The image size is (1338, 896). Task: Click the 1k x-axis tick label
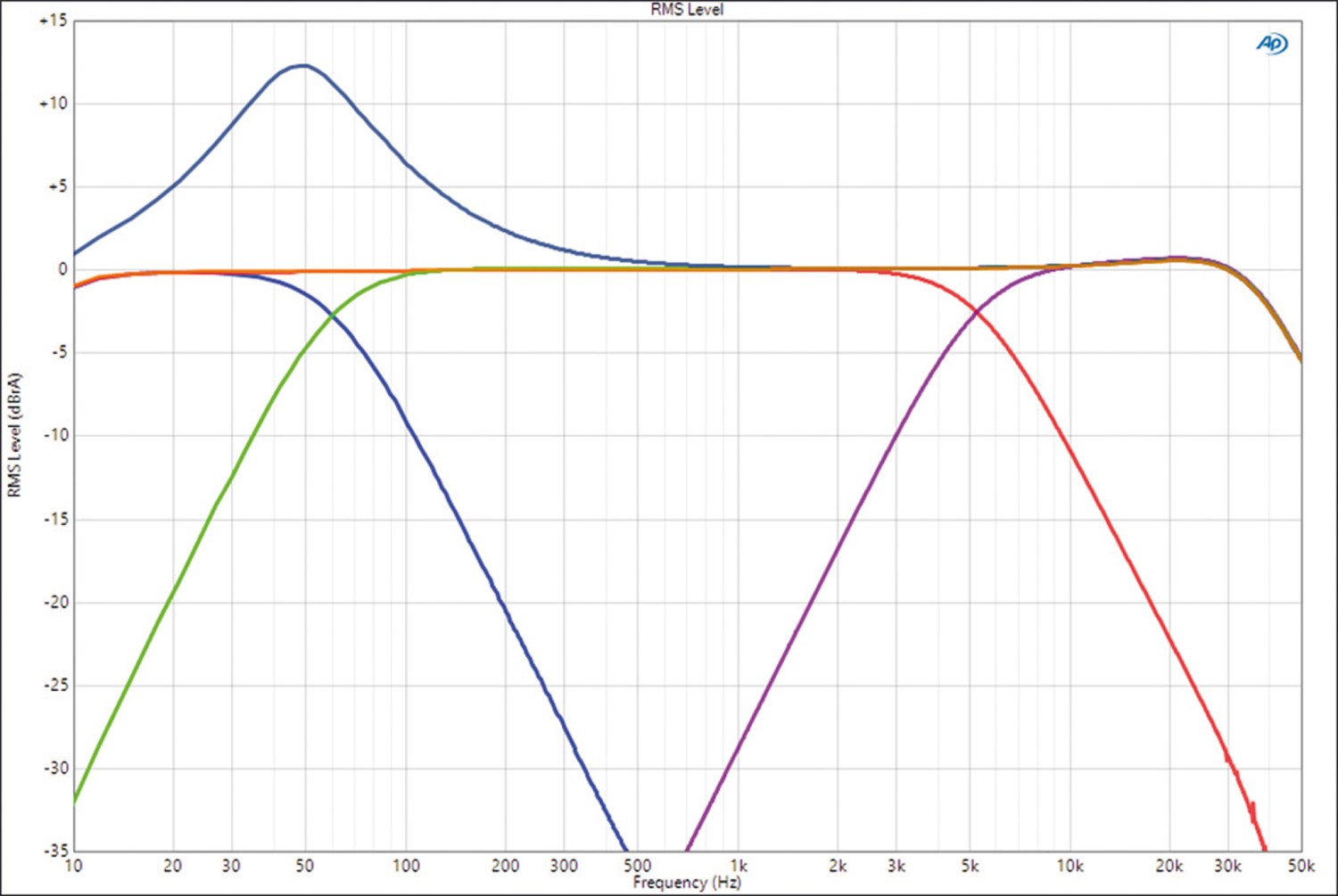[x=738, y=866]
